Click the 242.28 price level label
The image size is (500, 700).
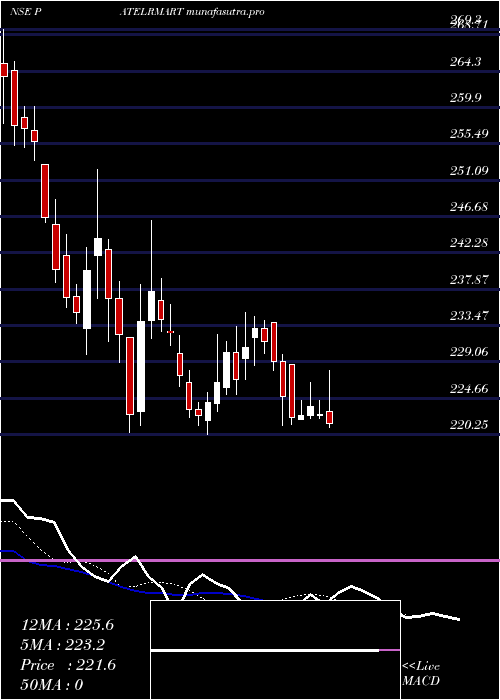468,243
